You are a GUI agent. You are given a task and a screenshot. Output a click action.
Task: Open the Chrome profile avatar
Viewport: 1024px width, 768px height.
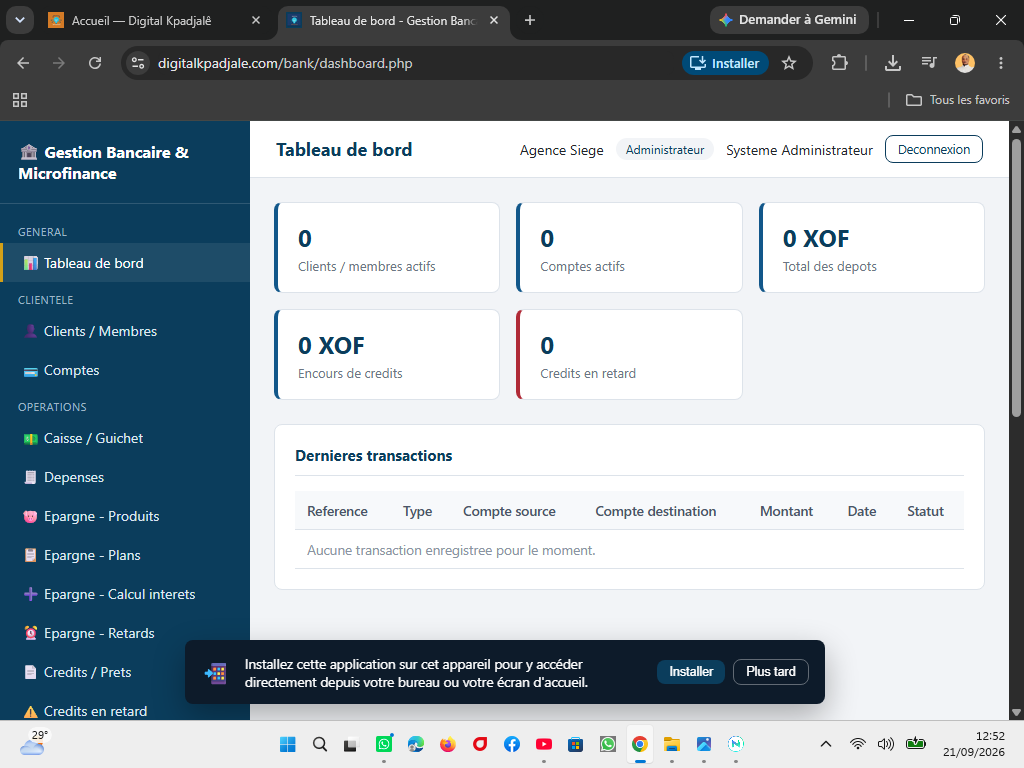coord(965,63)
